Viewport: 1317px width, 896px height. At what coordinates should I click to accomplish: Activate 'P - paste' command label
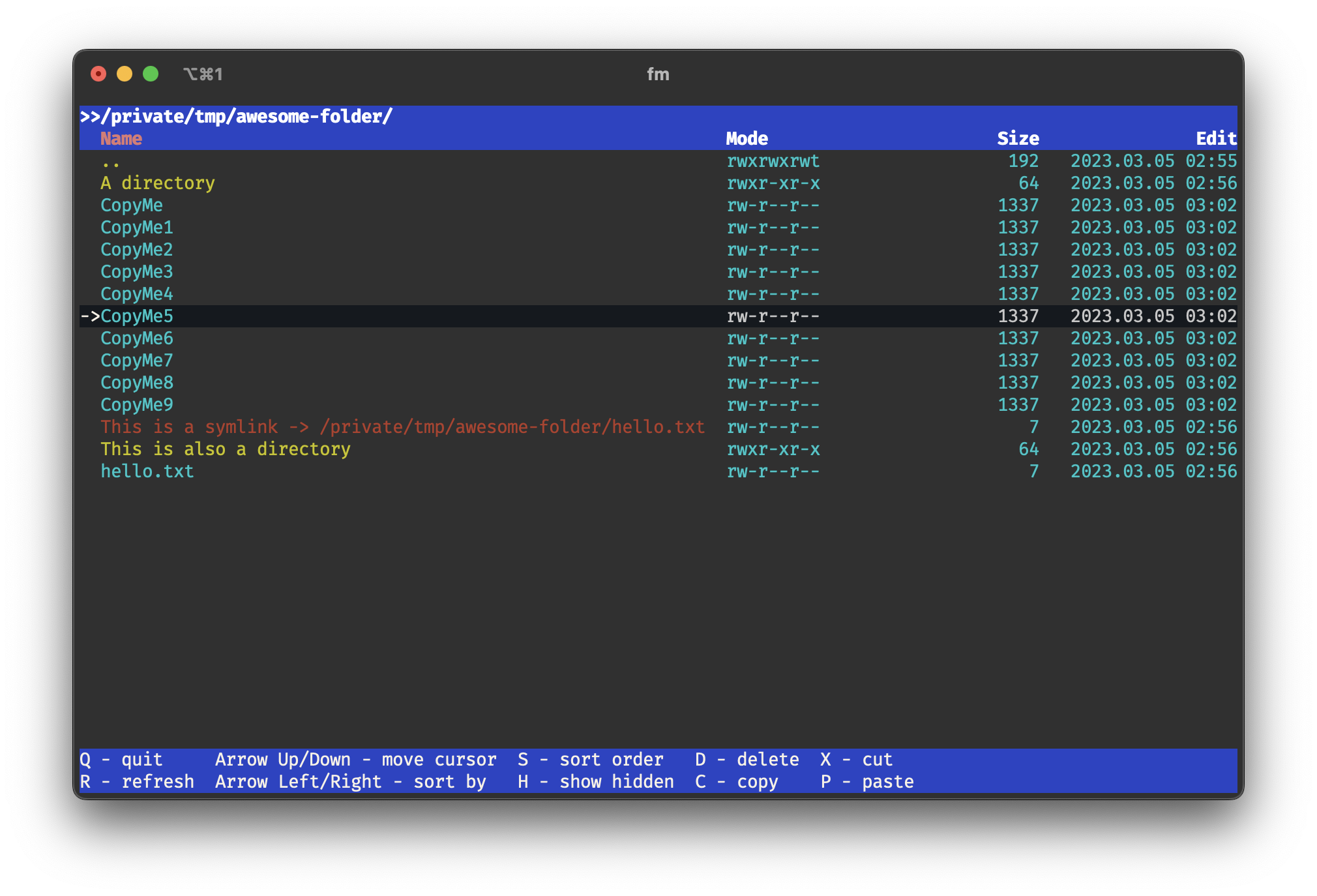coord(867,781)
